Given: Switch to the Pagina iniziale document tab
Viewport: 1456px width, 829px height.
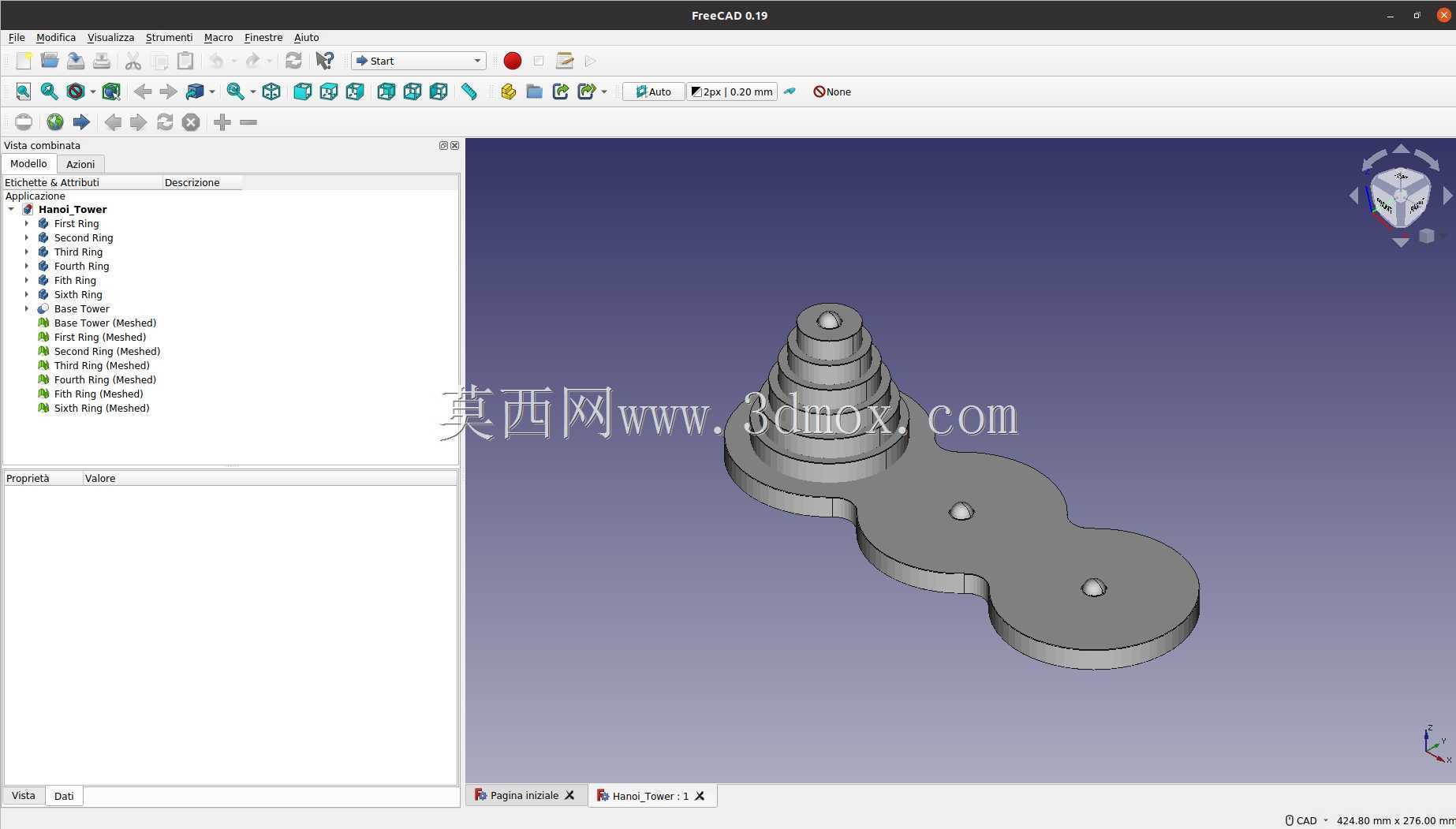Looking at the screenshot, I should (x=525, y=795).
